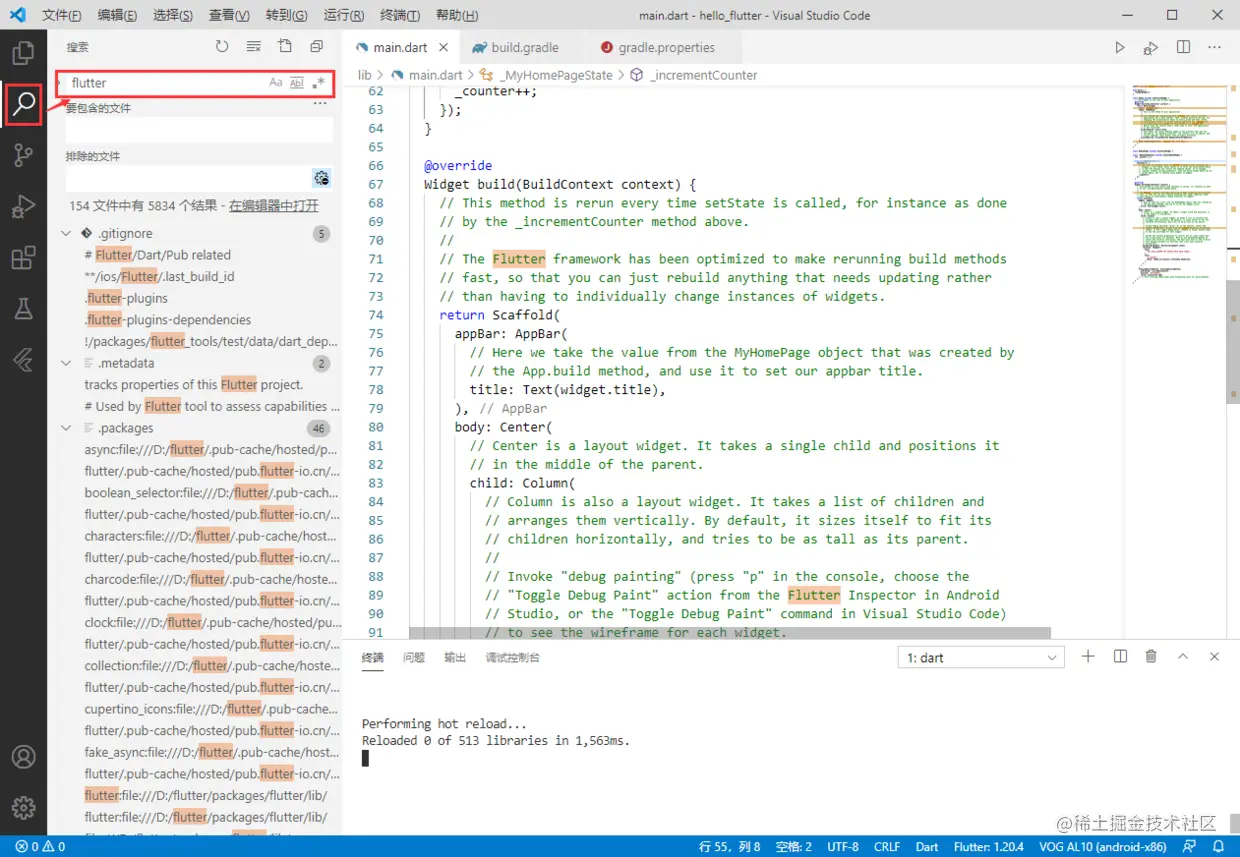Switch to the build.gradle tab
1240x857 pixels.
(524, 47)
